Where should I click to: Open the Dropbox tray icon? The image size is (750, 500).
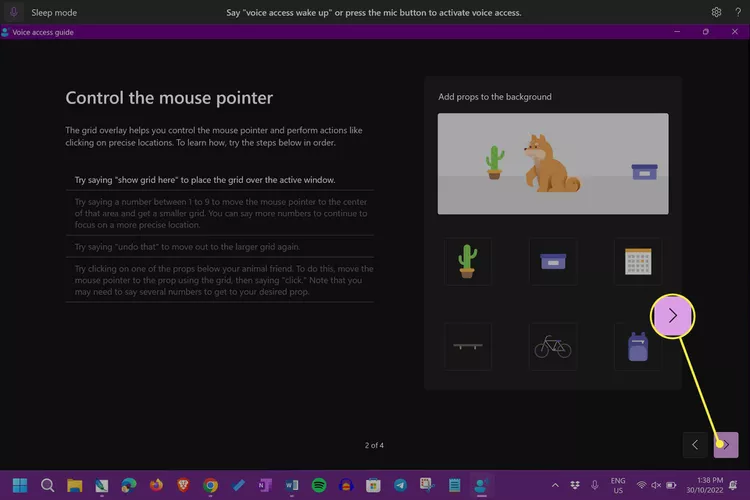coord(575,485)
